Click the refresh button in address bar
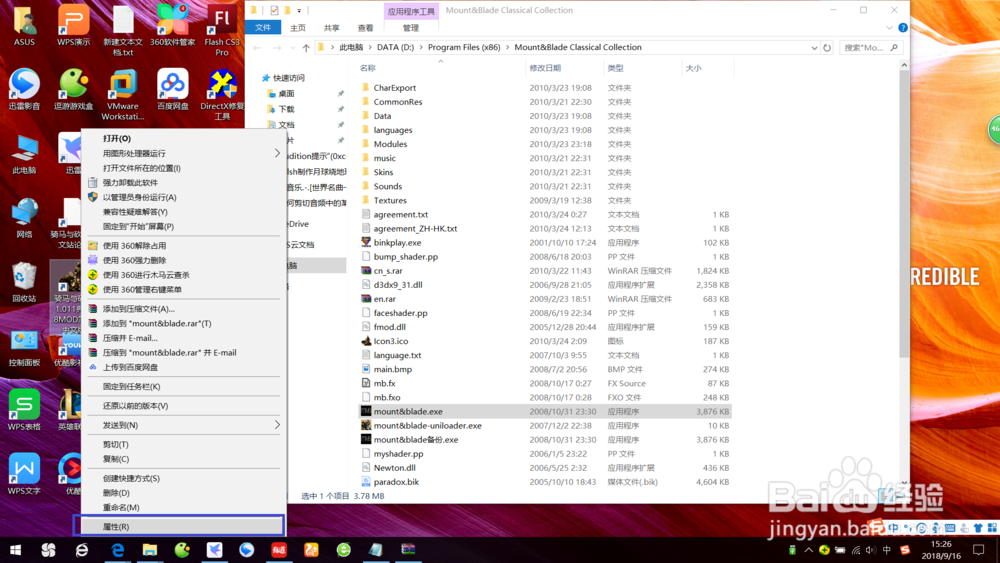The height and width of the screenshot is (563, 1000). coord(827,48)
